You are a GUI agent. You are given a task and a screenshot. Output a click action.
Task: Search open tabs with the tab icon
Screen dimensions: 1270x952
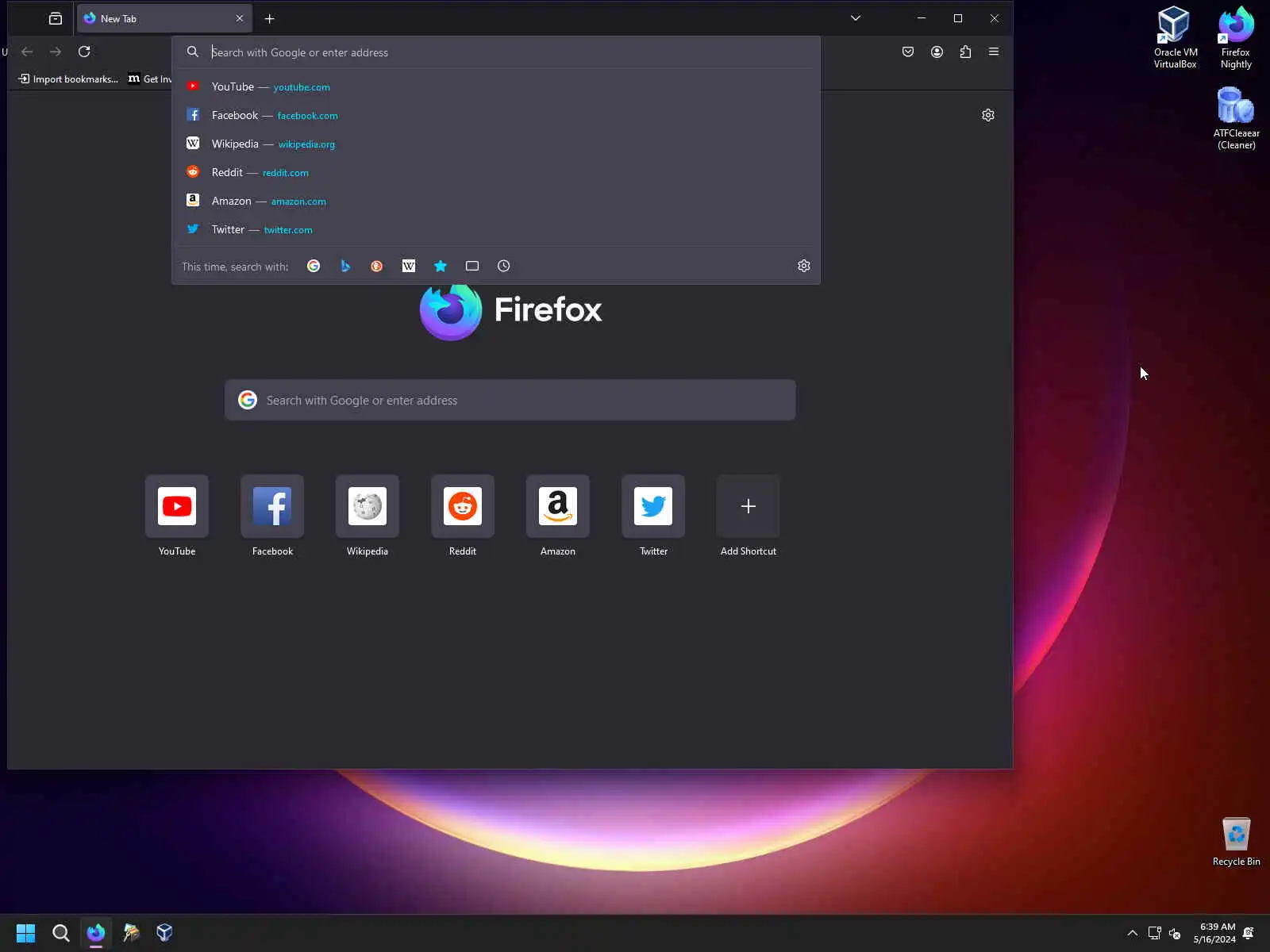(x=472, y=266)
